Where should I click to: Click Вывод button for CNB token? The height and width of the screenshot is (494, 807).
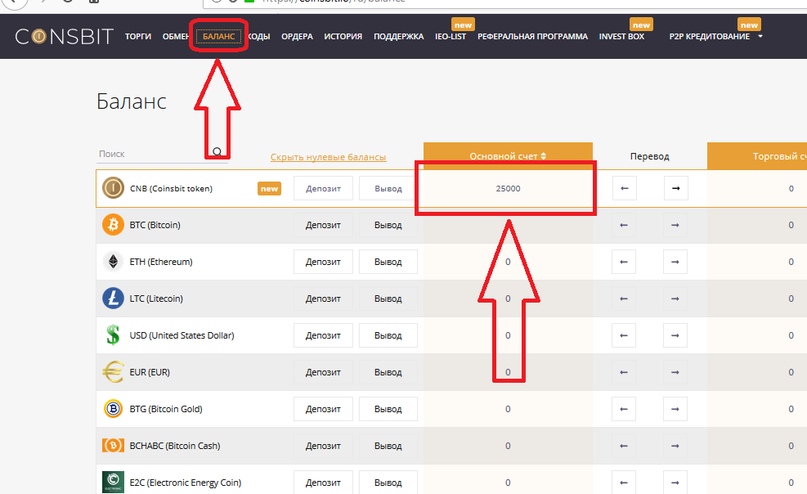(x=388, y=188)
